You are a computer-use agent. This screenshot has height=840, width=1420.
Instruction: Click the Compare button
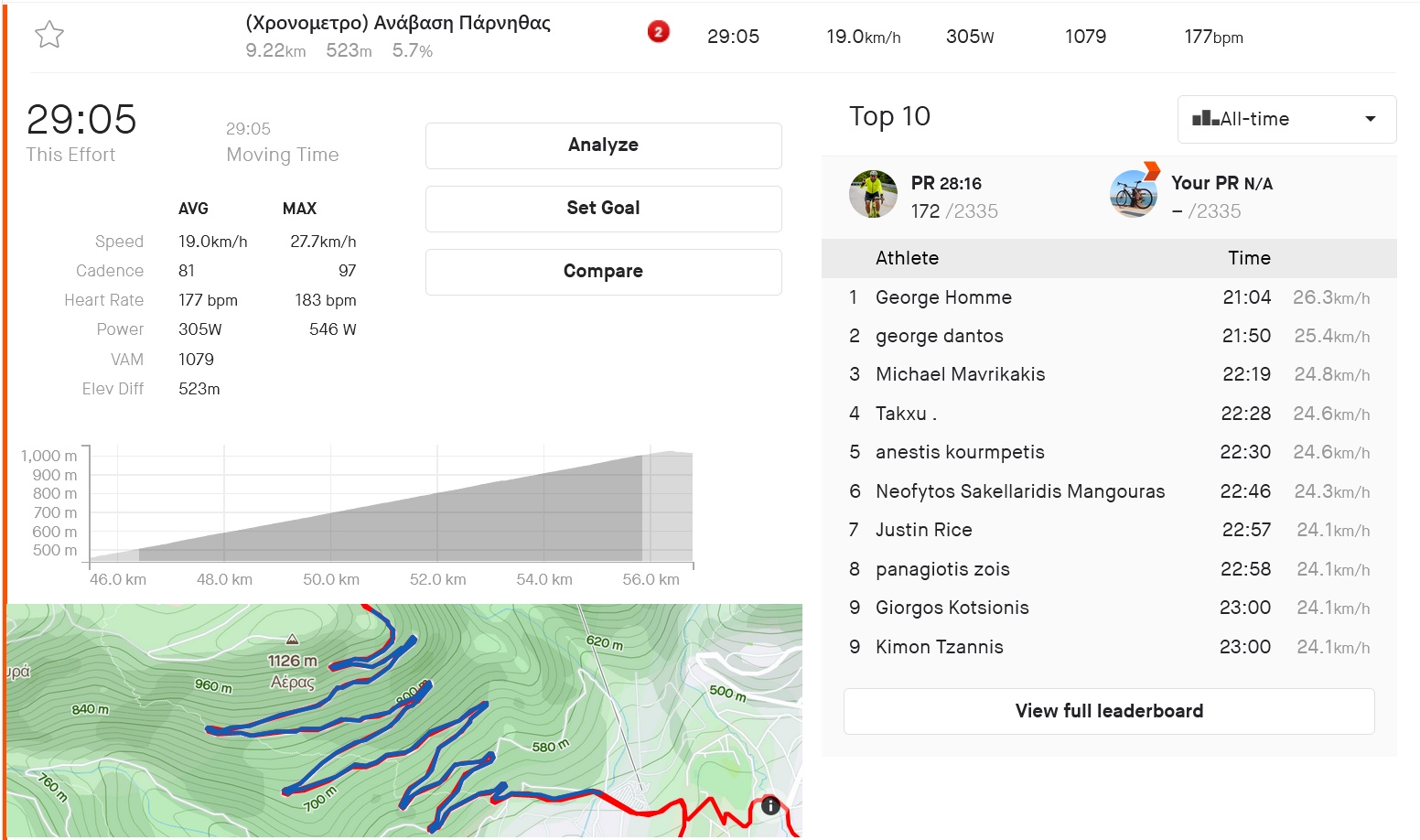tap(603, 272)
